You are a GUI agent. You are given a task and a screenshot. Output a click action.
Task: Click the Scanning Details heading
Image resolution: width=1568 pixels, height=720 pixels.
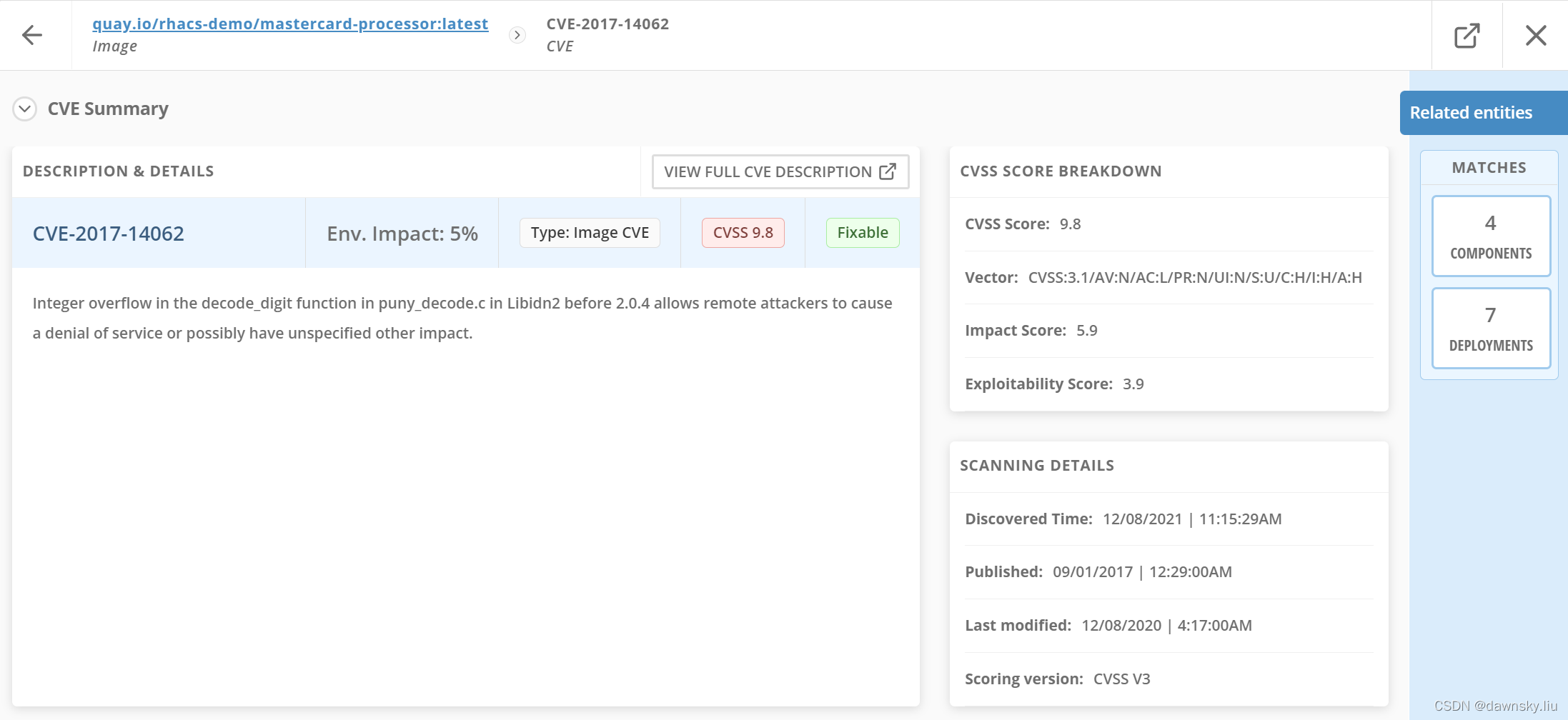coord(1037,466)
